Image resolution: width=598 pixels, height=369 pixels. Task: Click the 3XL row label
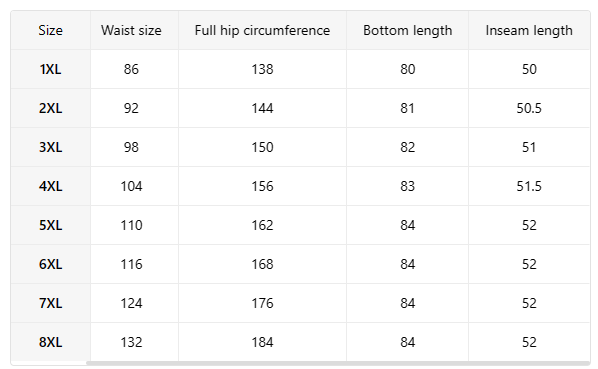[x=50, y=147]
